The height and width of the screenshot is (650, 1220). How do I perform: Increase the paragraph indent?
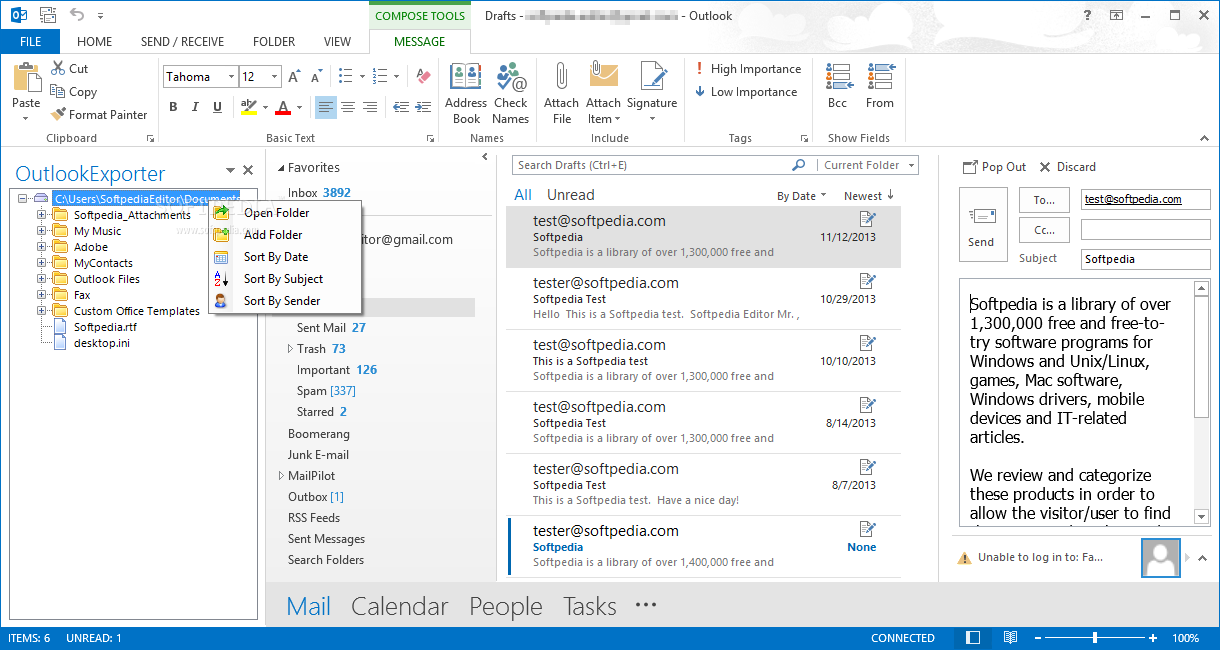[x=424, y=107]
